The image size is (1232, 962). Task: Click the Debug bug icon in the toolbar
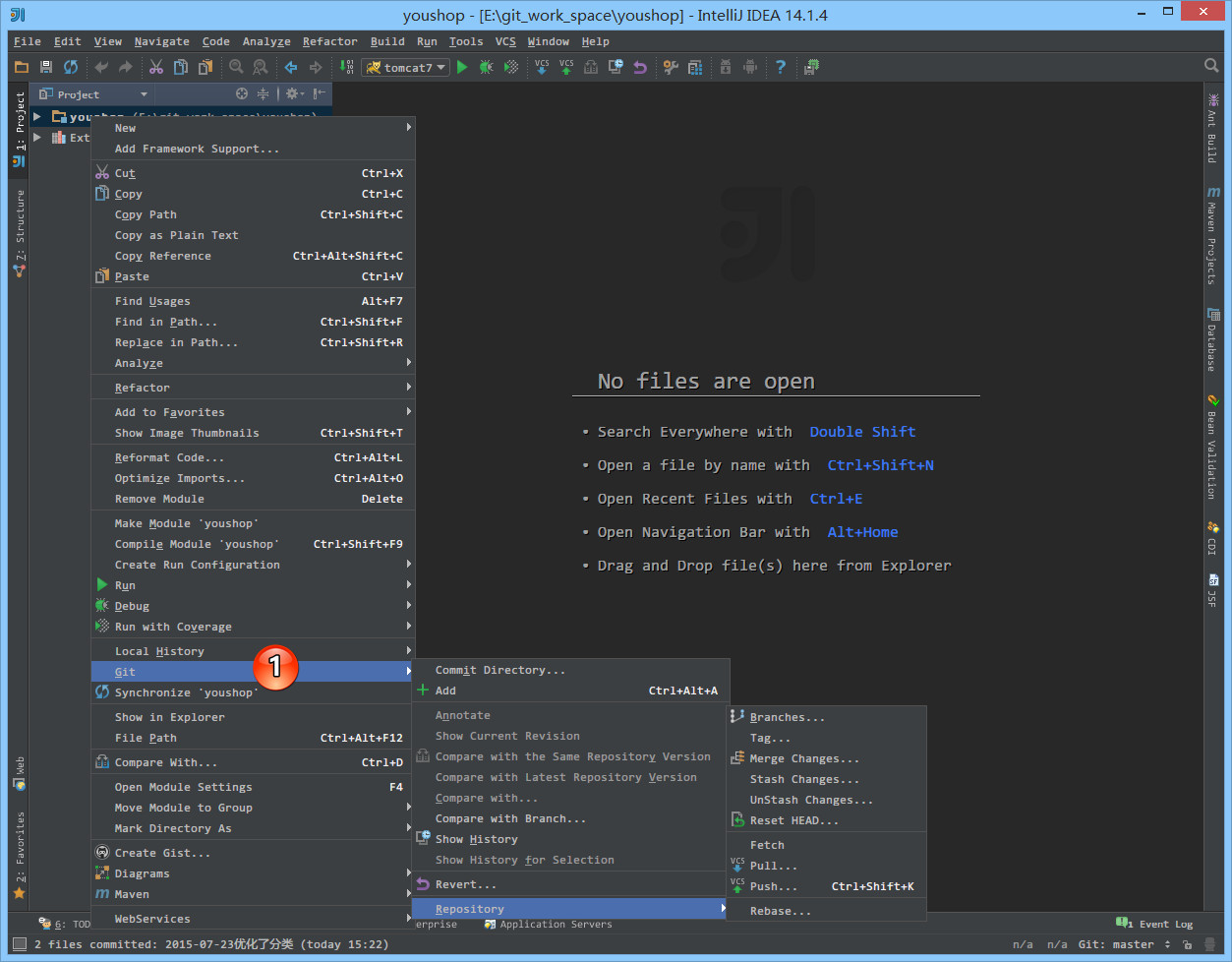tap(486, 67)
